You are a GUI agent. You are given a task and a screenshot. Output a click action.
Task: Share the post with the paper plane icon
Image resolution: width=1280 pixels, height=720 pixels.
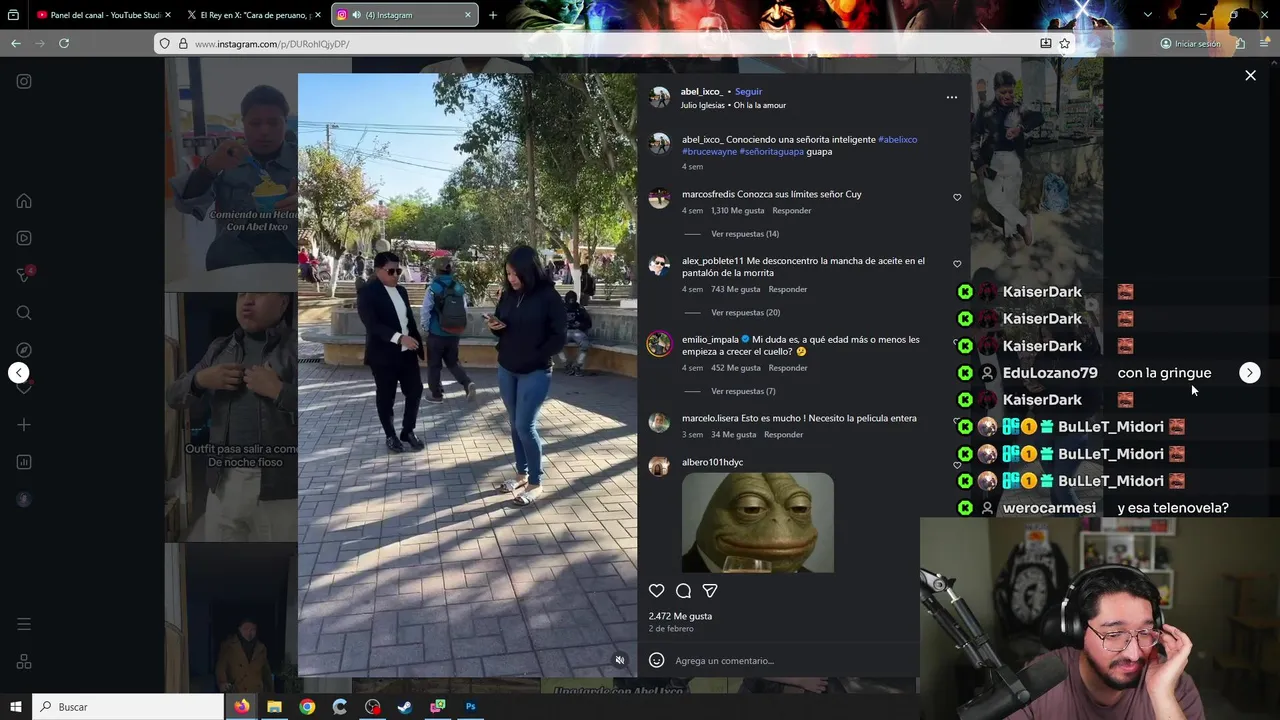click(x=710, y=591)
